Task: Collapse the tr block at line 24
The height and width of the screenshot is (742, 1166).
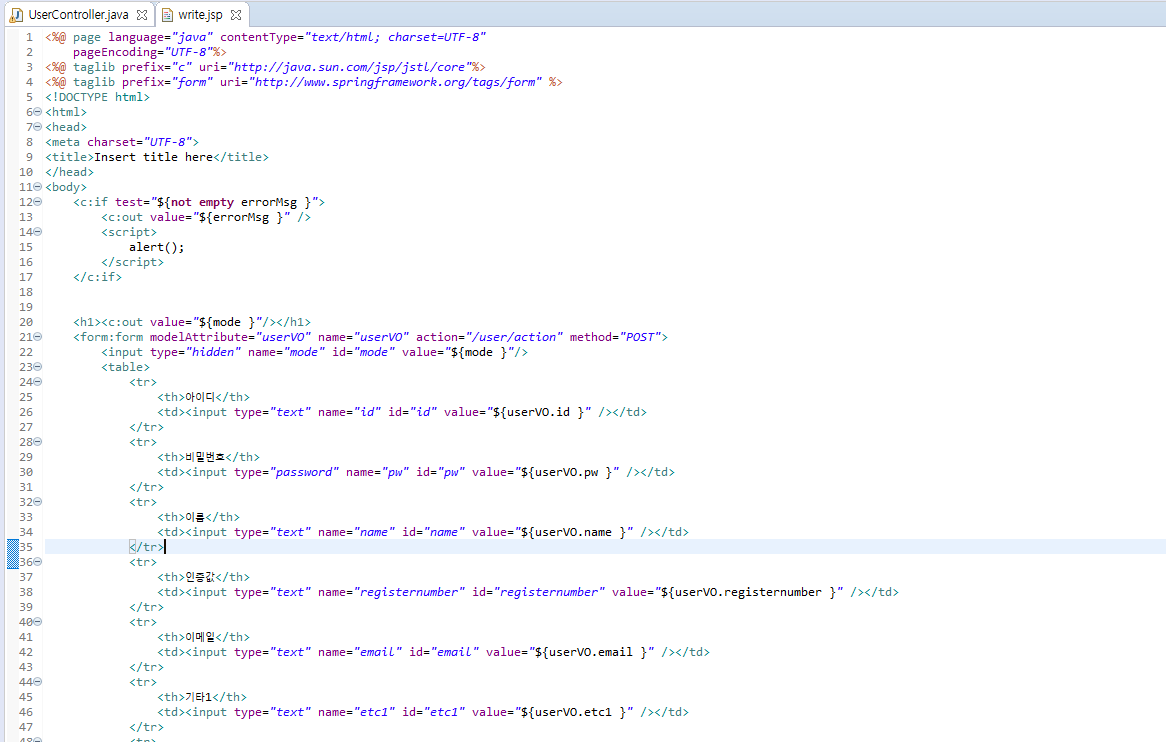Action: [x=38, y=381]
